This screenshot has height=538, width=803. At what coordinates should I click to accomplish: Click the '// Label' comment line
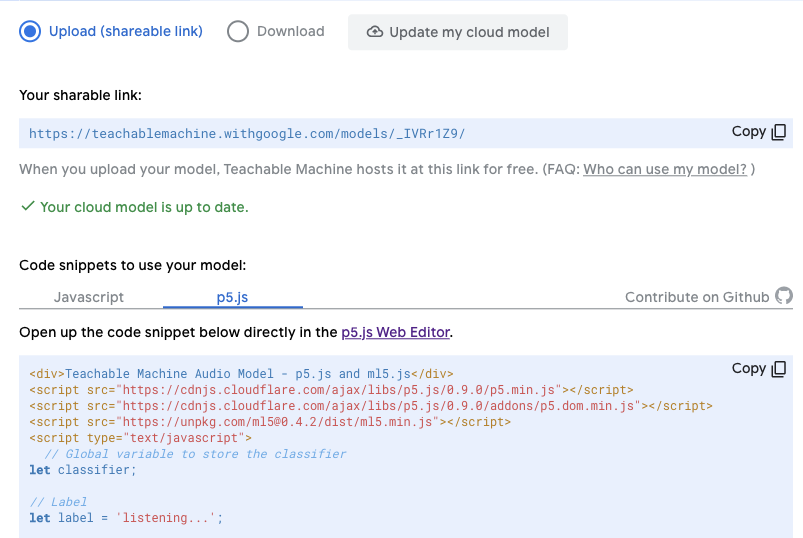pyautogui.click(x=58, y=502)
